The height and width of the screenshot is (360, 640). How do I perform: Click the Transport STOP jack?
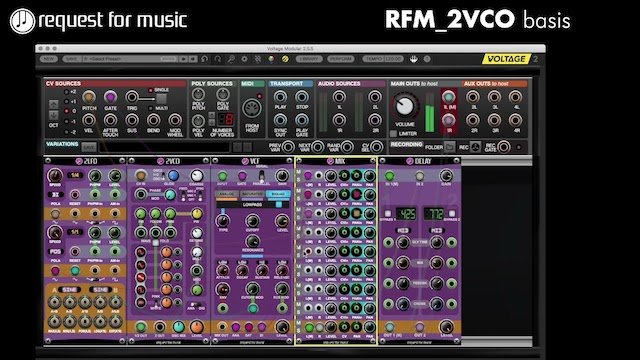[x=302, y=97]
